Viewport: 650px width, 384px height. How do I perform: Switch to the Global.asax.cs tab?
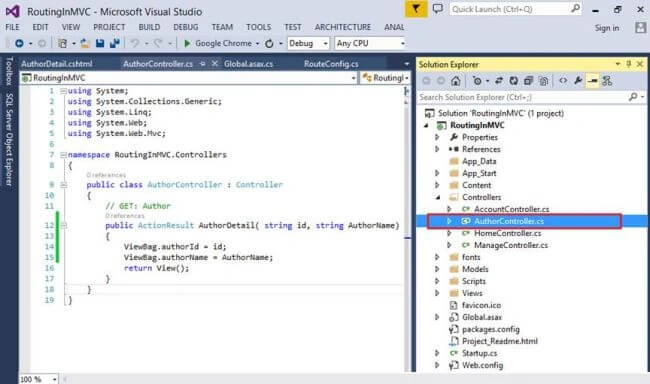pyautogui.click(x=248, y=64)
